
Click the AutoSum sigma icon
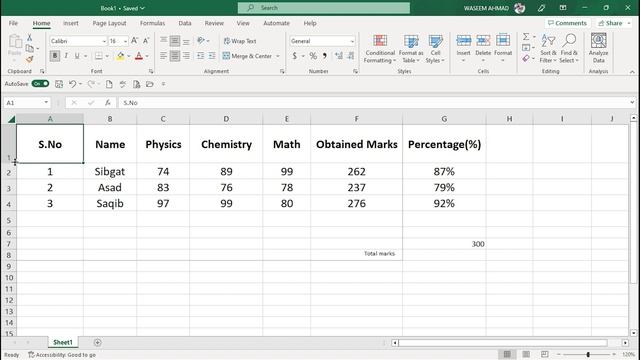coord(526,37)
